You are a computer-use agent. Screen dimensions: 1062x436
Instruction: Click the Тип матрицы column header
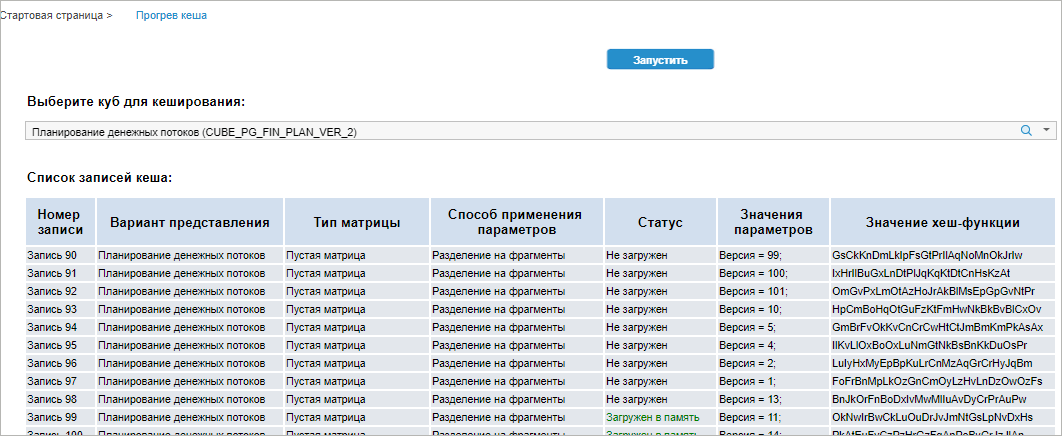(357, 222)
